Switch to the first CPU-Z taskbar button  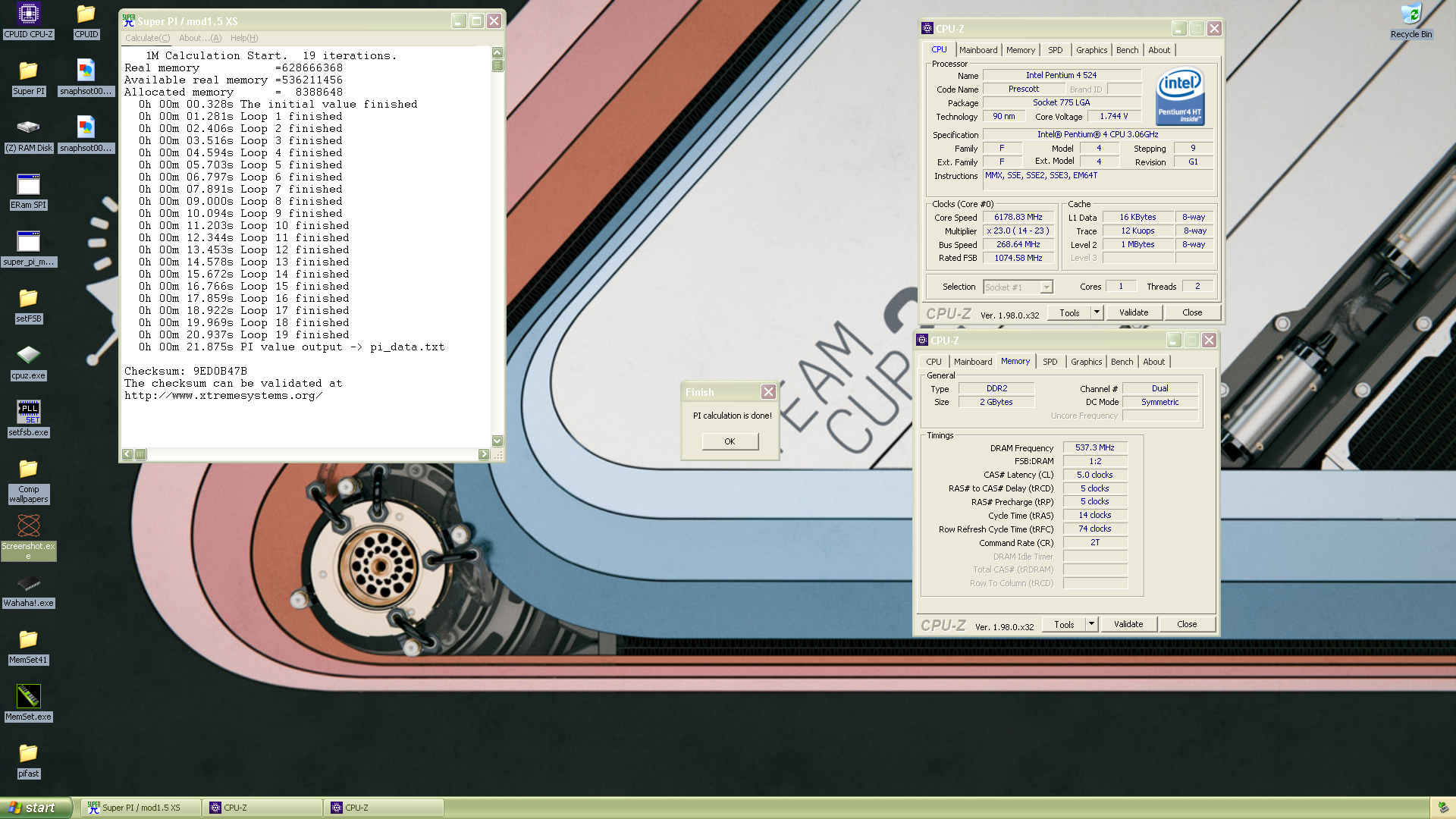(262, 808)
